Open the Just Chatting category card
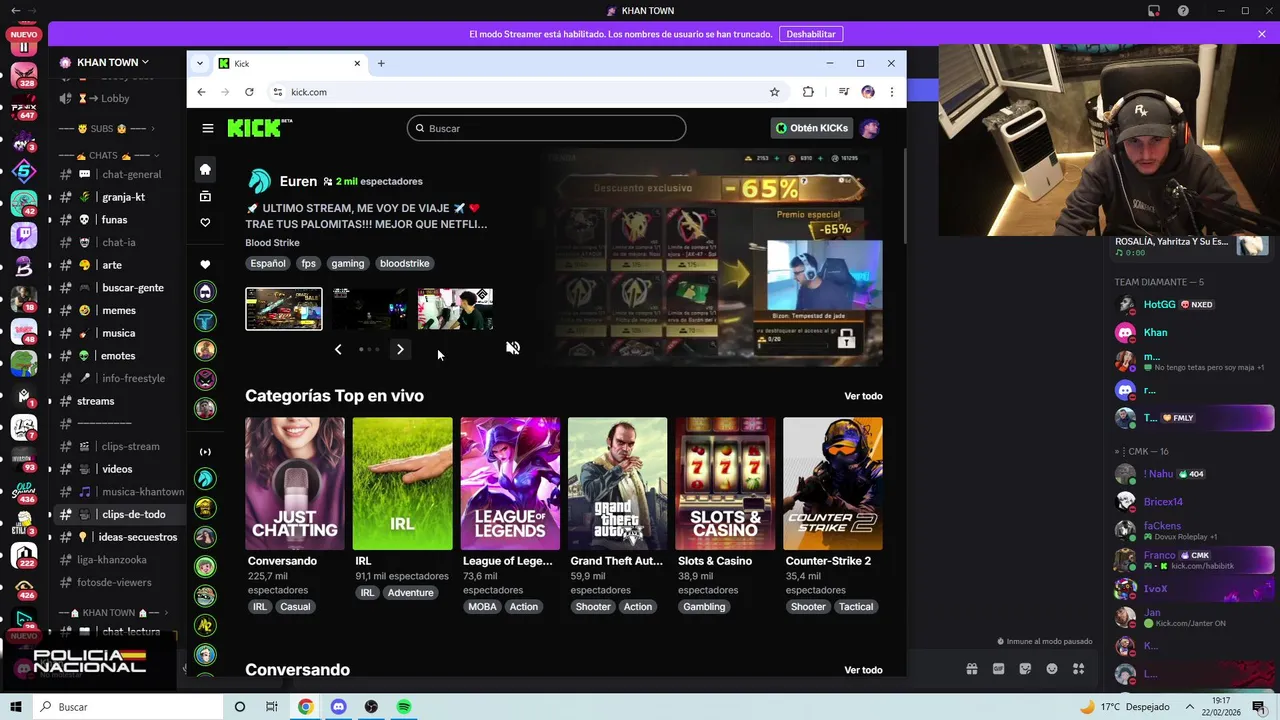The height and width of the screenshot is (720, 1280). [x=295, y=484]
